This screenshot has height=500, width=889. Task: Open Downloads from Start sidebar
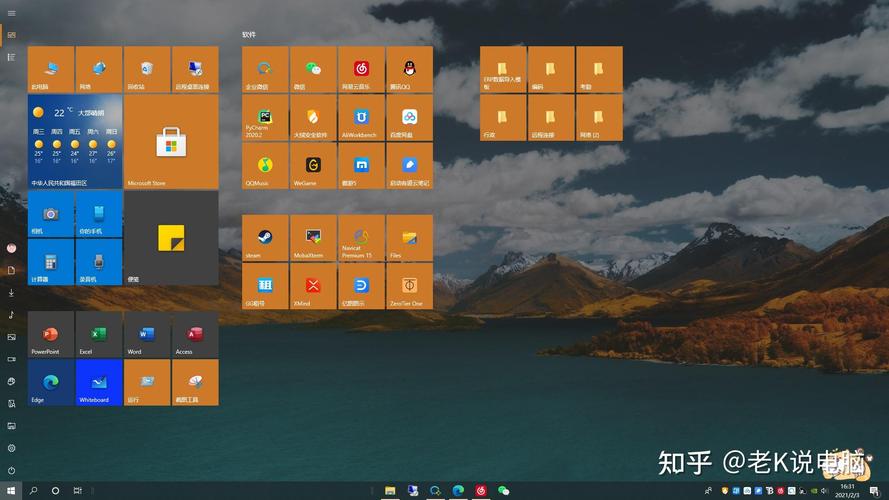11,293
